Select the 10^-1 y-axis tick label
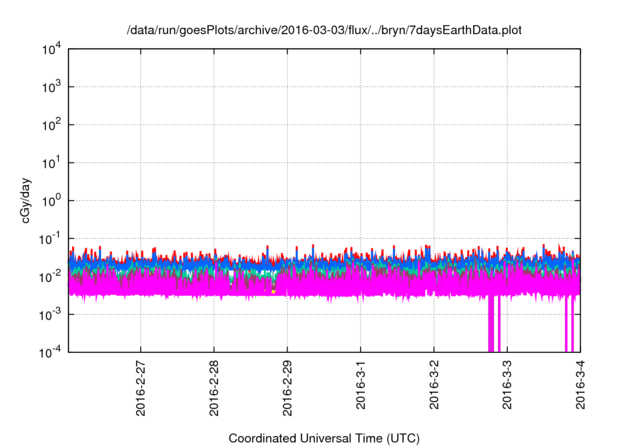This screenshot has width=640, height=448. point(50,239)
